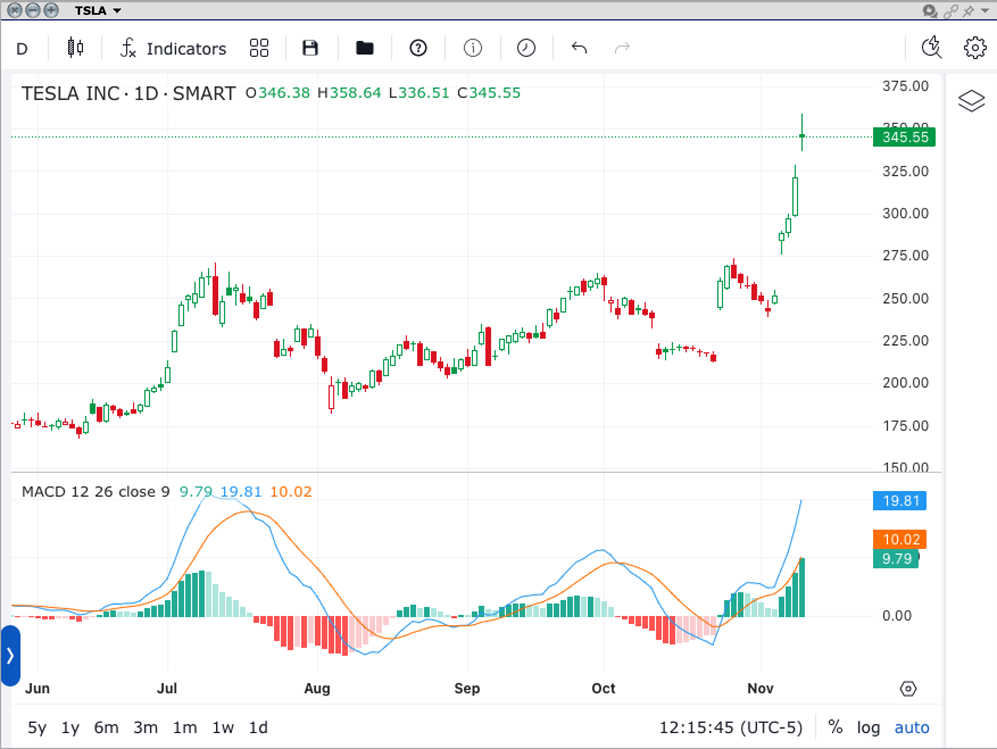Toggle auto scale

[912, 727]
